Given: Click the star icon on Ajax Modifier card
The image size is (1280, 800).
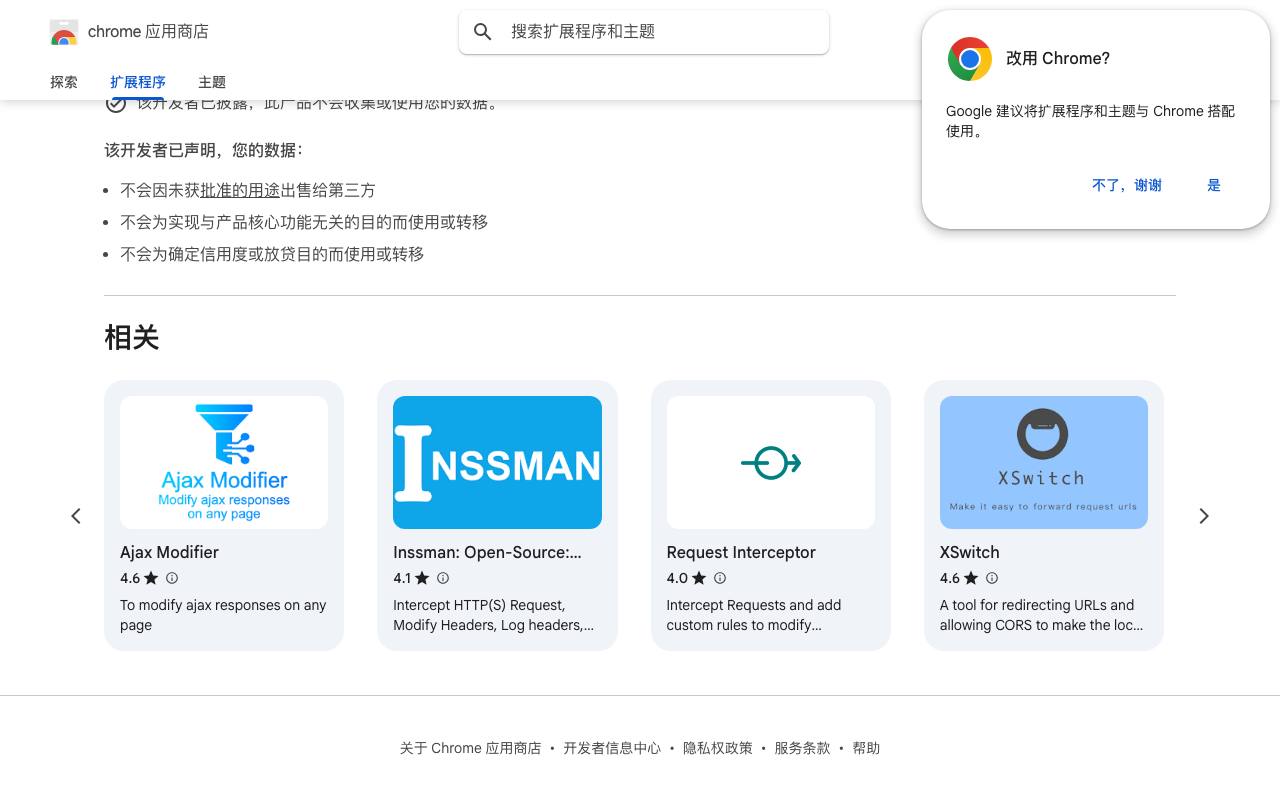Looking at the screenshot, I should click(x=151, y=578).
